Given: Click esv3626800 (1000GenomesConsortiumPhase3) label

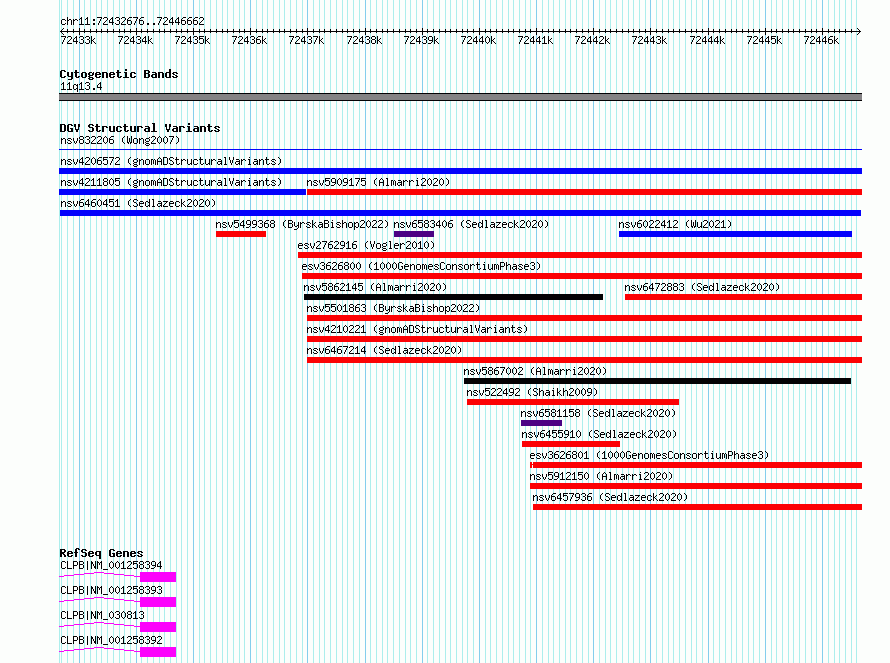Looking at the screenshot, I should click(x=421, y=266).
